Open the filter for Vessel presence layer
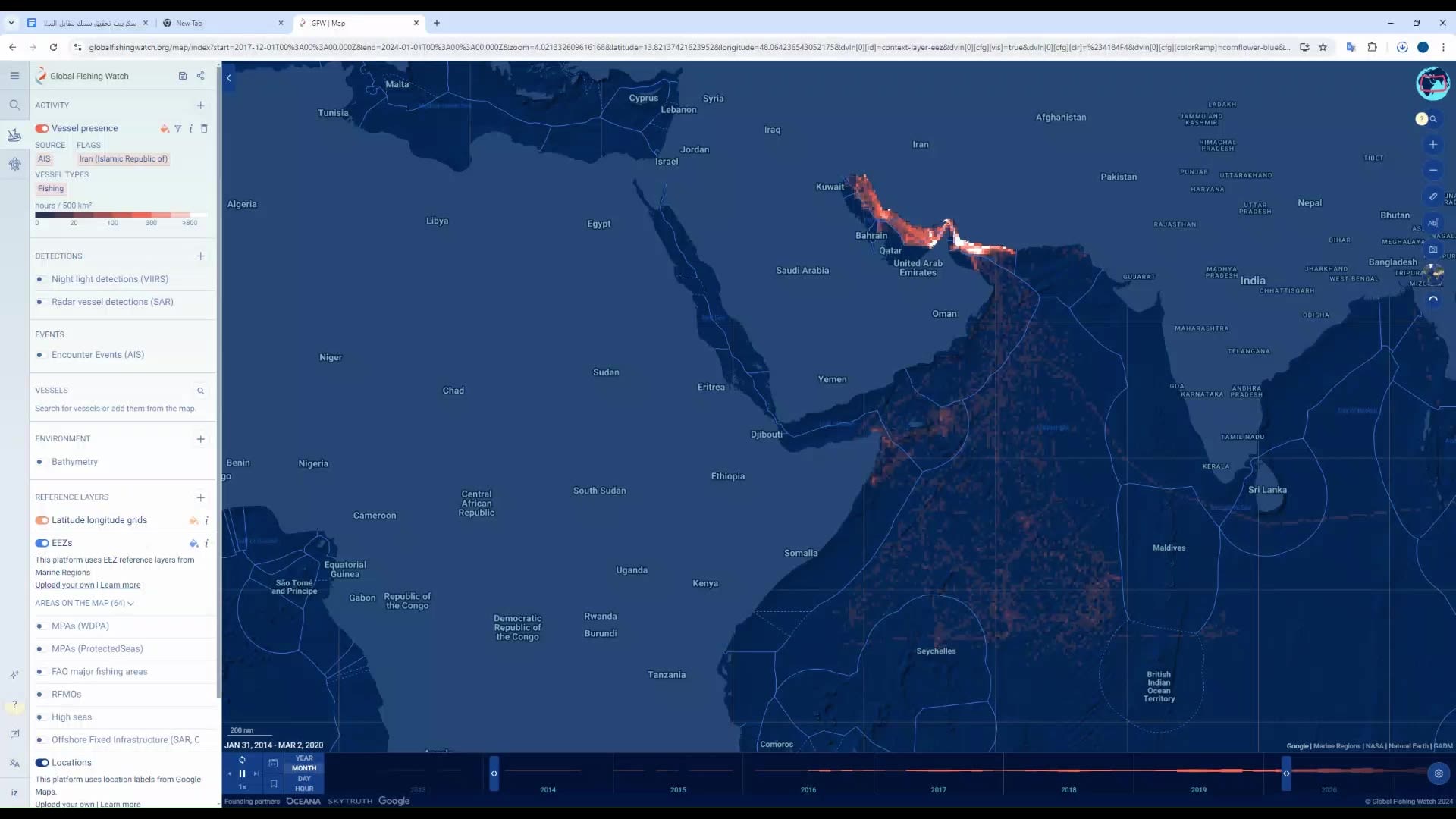Viewport: 1456px width, 819px height. click(178, 129)
